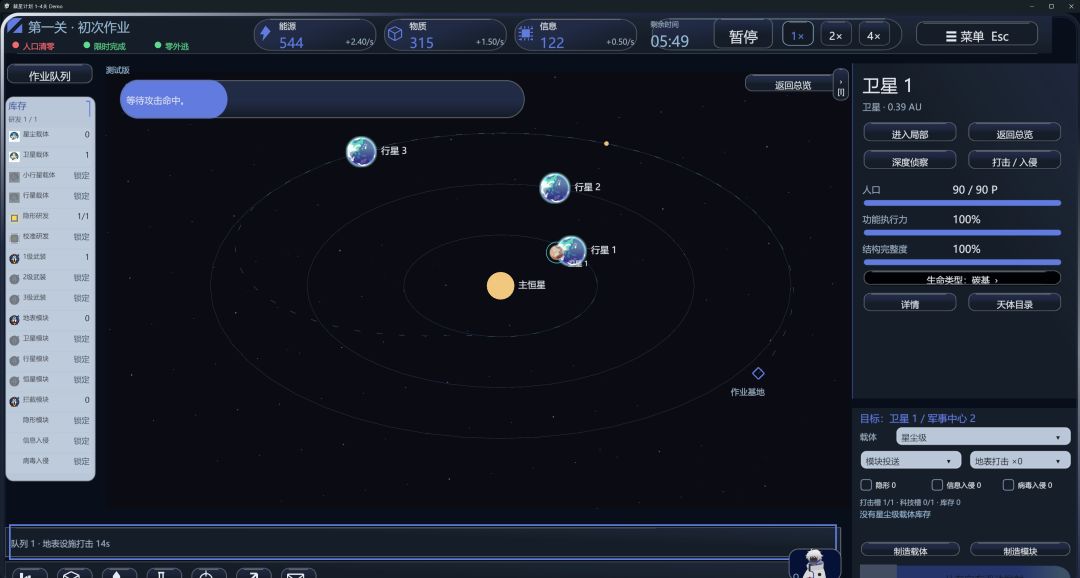Screen dimensions: 1080x578
Task: Click the 1级武装 icon in inventory
Action: pyautogui.click(x=14, y=258)
